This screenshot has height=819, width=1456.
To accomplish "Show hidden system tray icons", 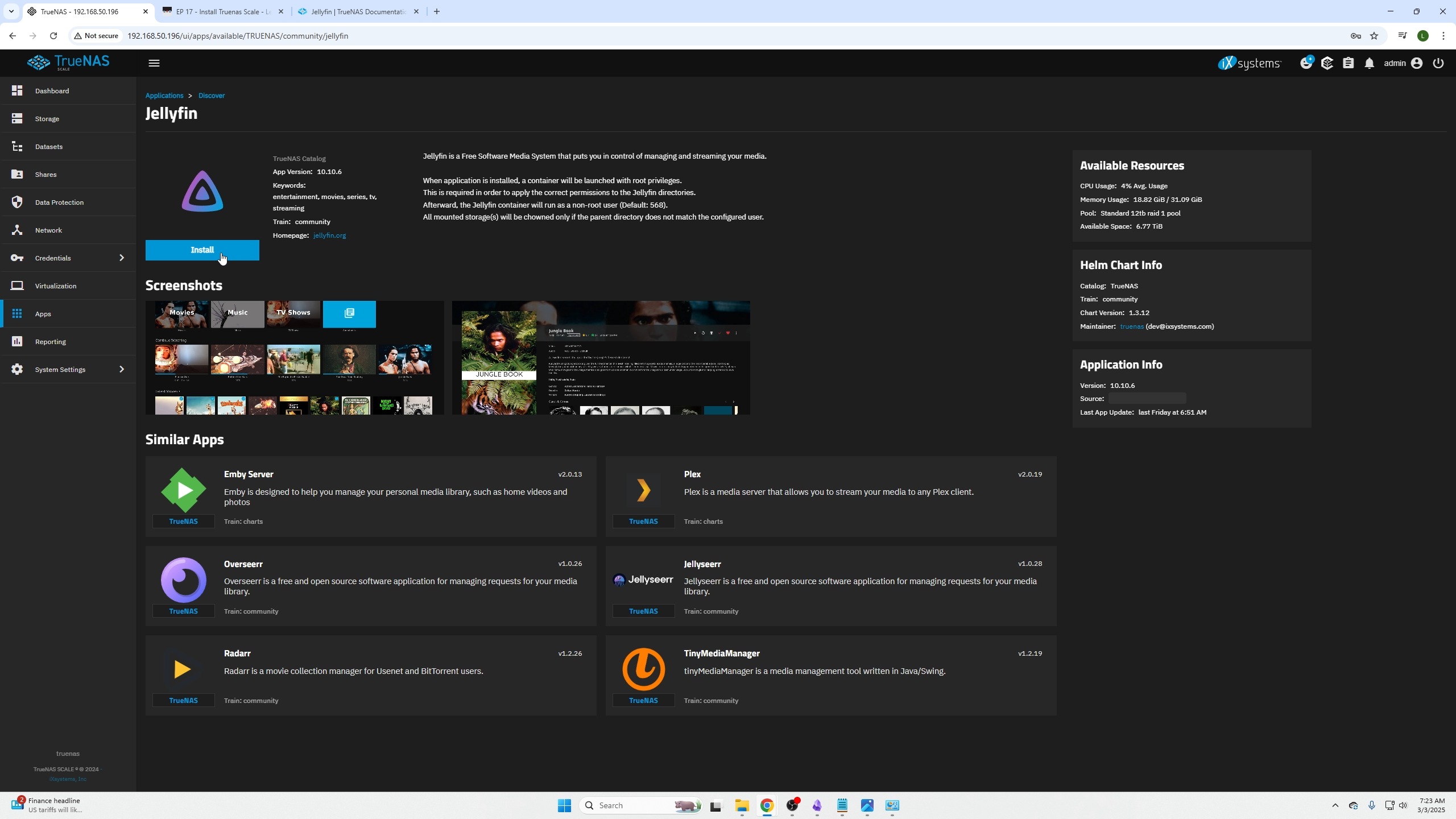I will point(1335,805).
